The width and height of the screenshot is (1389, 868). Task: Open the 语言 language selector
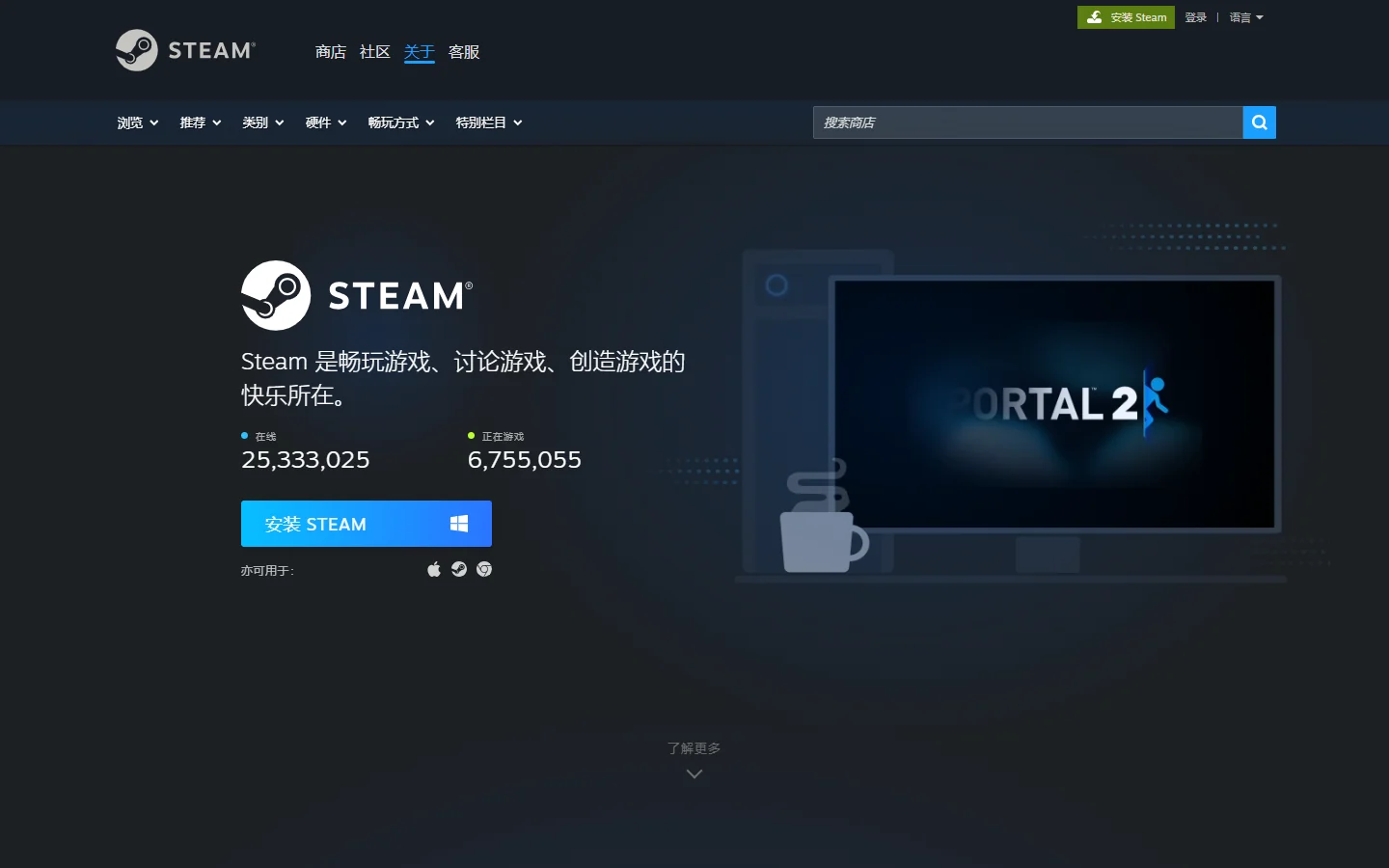[x=1246, y=17]
